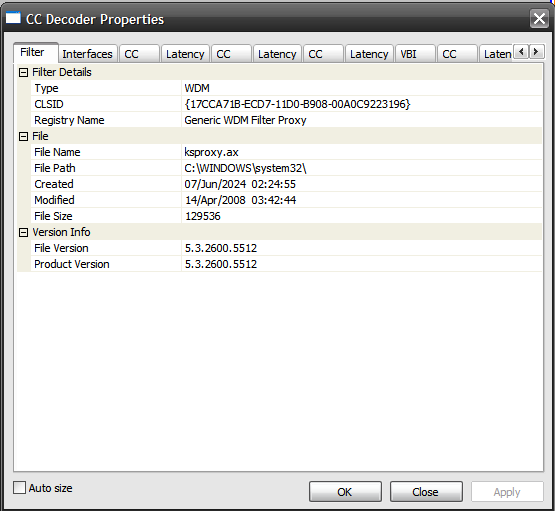Click the OK button

coord(345,492)
